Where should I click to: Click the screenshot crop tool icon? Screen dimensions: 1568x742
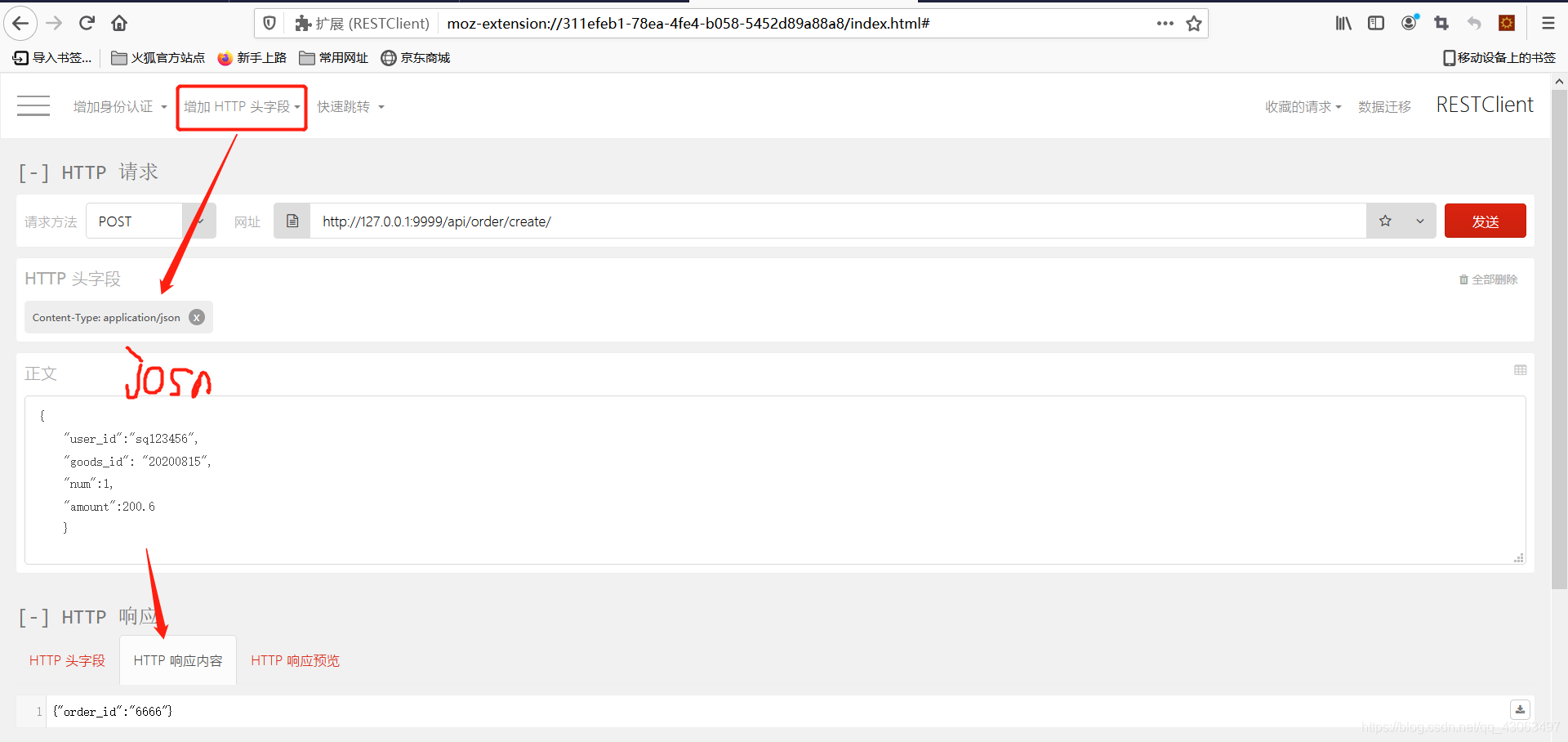point(1441,24)
